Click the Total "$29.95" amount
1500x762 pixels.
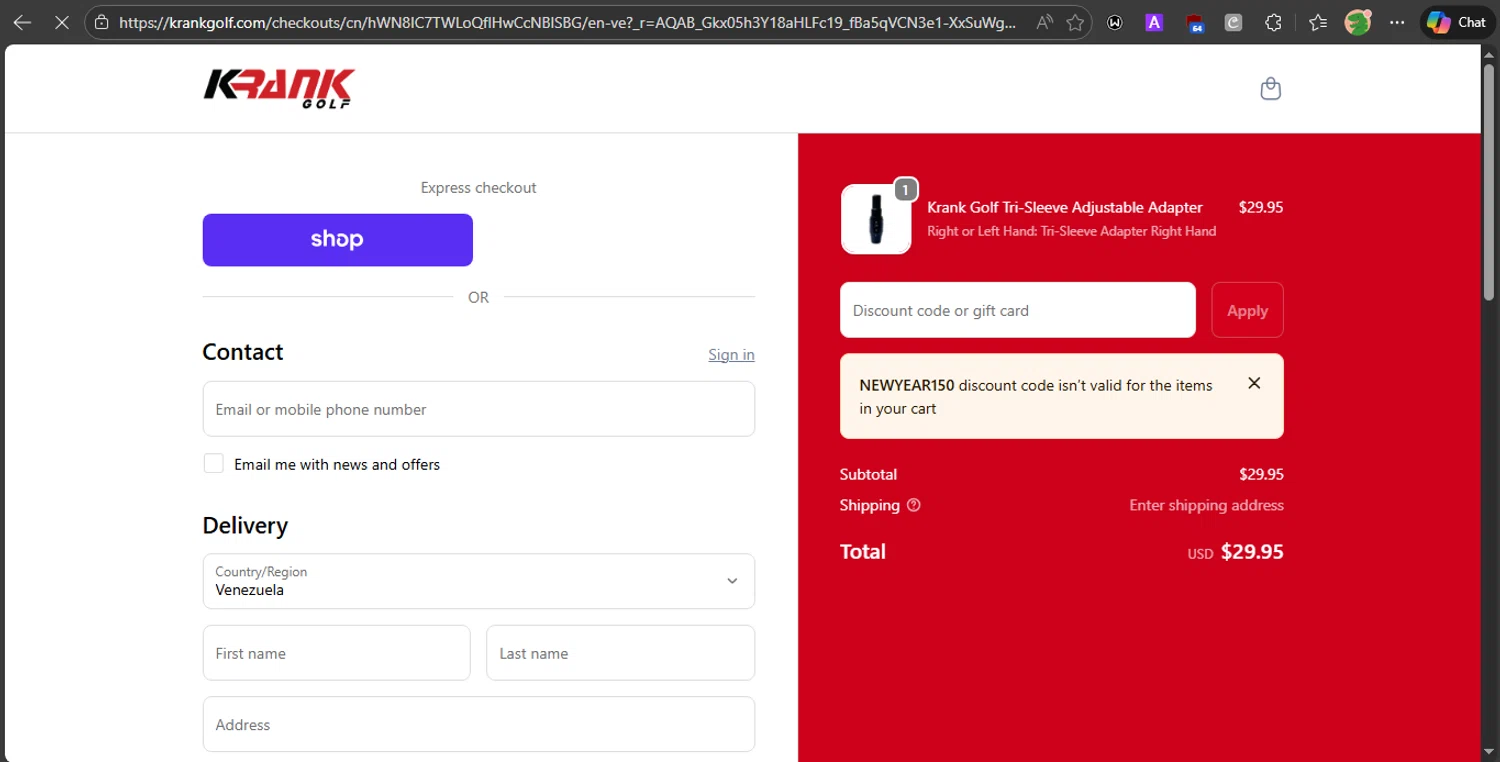click(1252, 552)
